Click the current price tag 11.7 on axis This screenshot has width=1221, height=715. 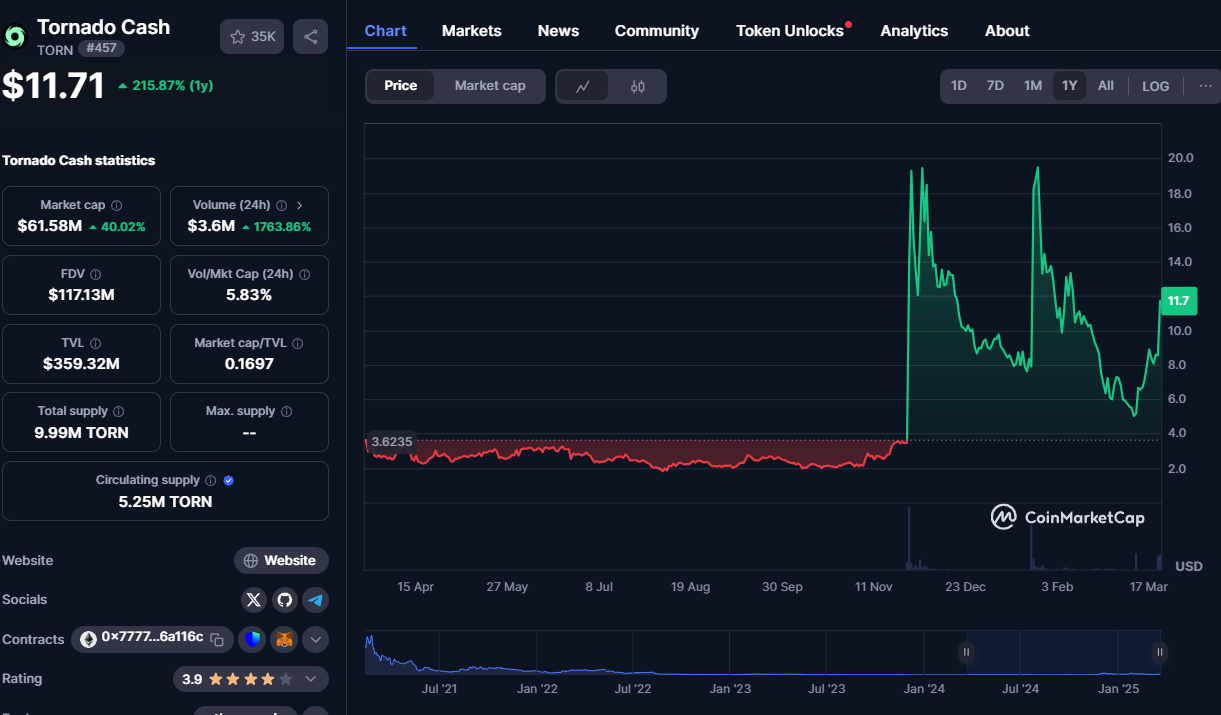coord(1178,301)
